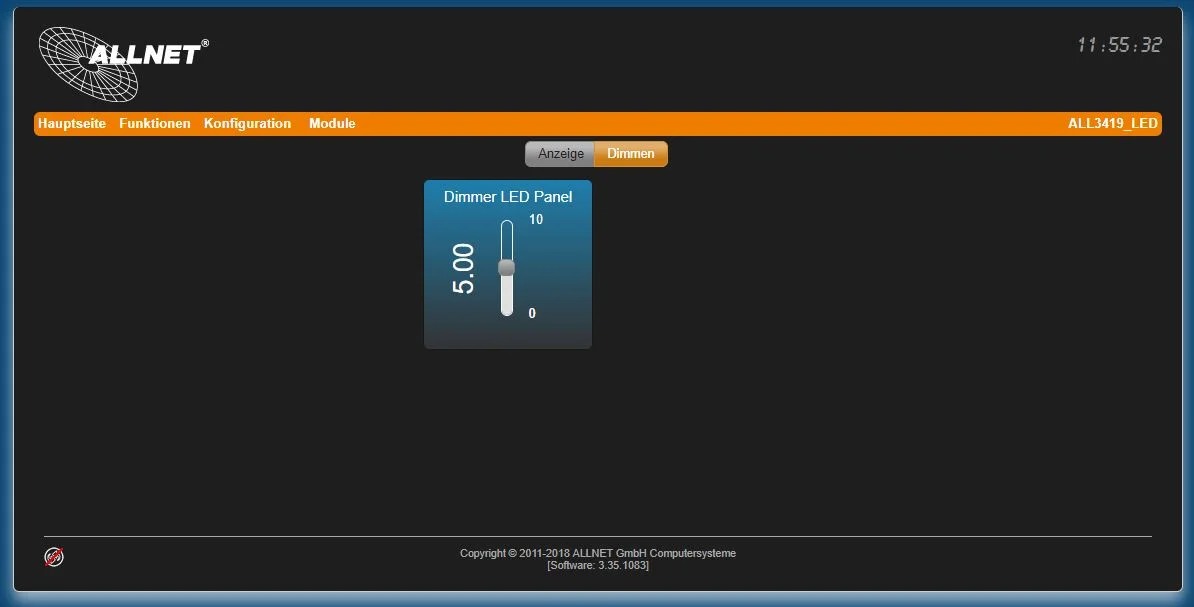Click the dimmer slider handle
Viewport: 1194px width, 607px height.
coord(507,265)
